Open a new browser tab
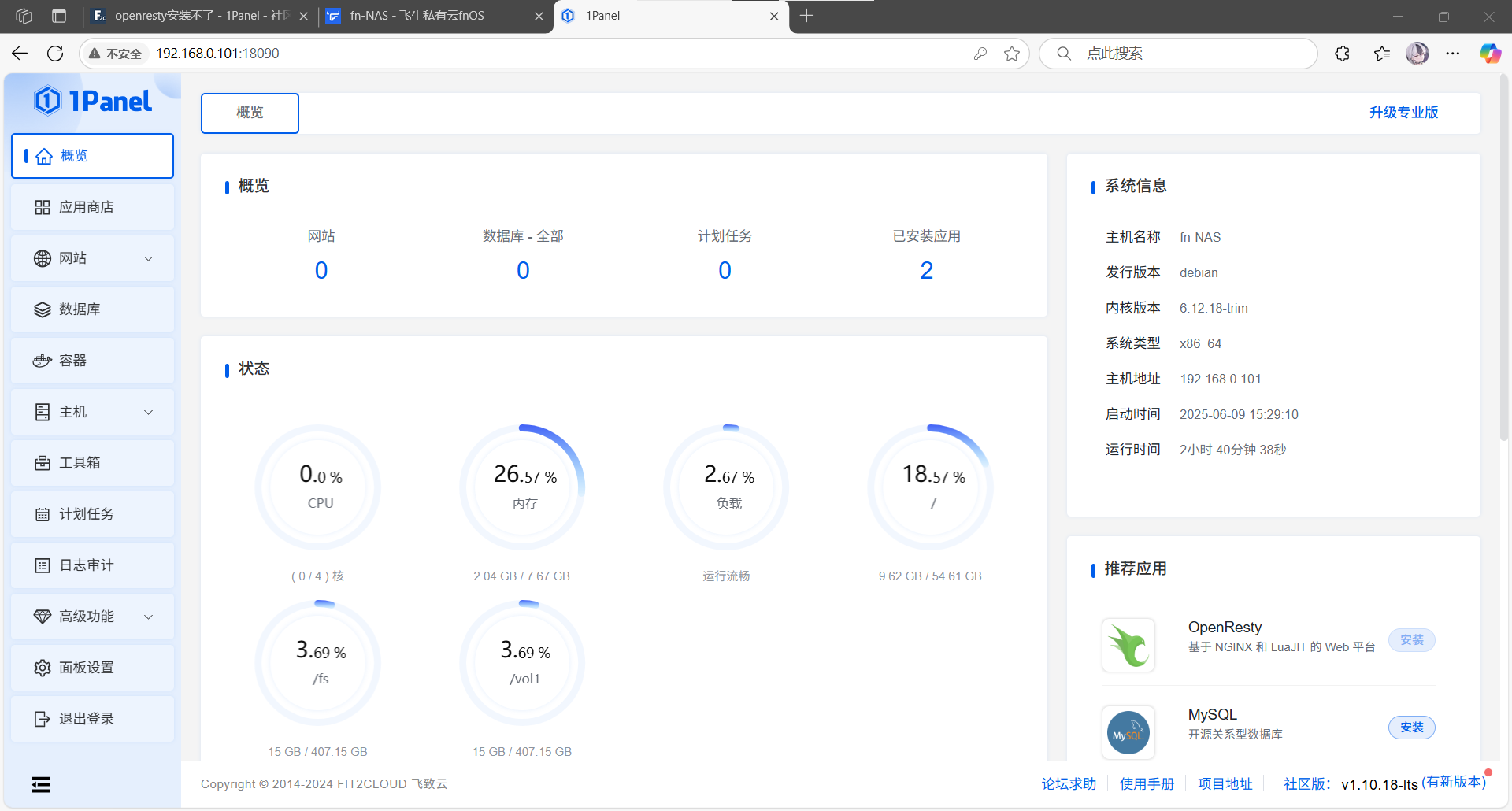This screenshot has width=1512, height=811. pos(806,16)
